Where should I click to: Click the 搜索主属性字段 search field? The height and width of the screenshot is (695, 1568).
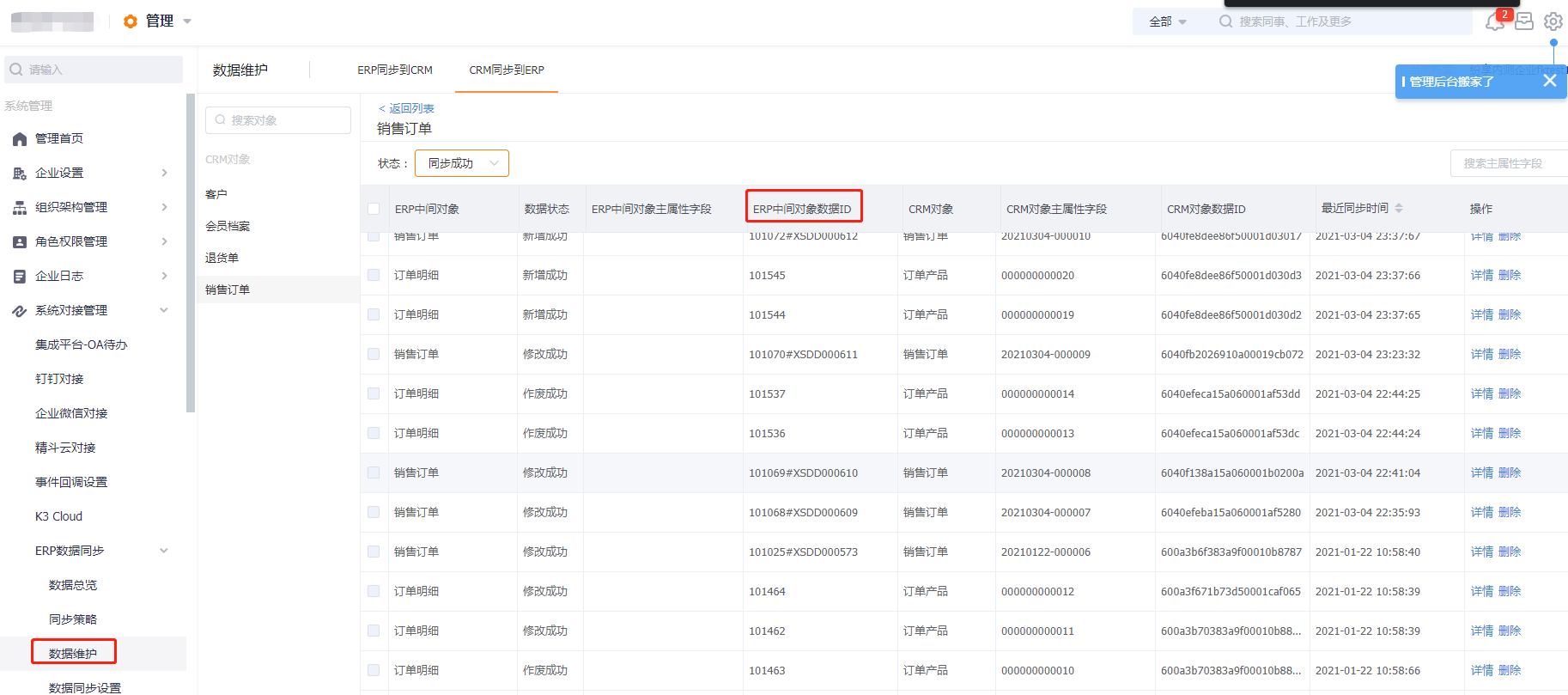[1507, 163]
